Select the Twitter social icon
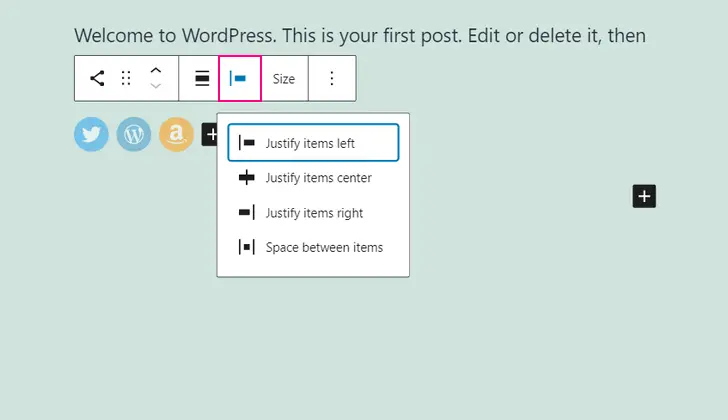Viewport: 728px width, 420px height. (x=91, y=134)
